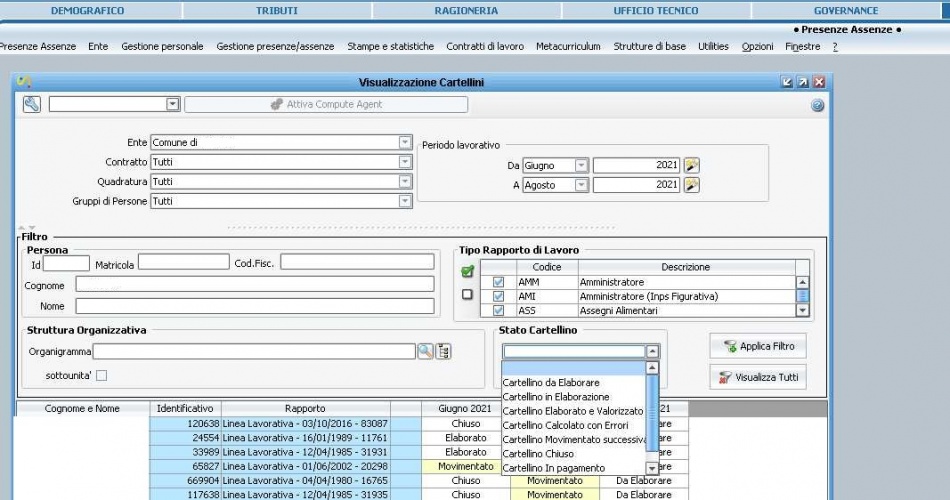Screen dimensions: 950x500
Task: Click the deselect-all empty box icon
Action: point(467,295)
